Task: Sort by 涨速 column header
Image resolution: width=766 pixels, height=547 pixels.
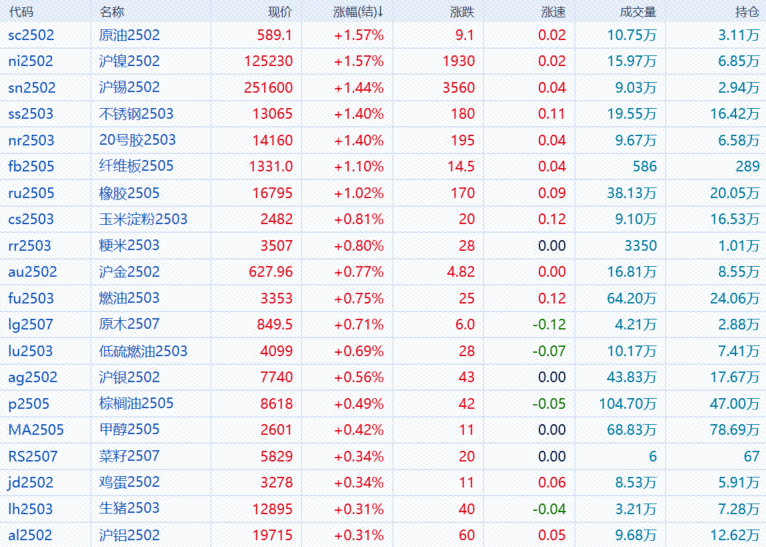Action: click(553, 12)
